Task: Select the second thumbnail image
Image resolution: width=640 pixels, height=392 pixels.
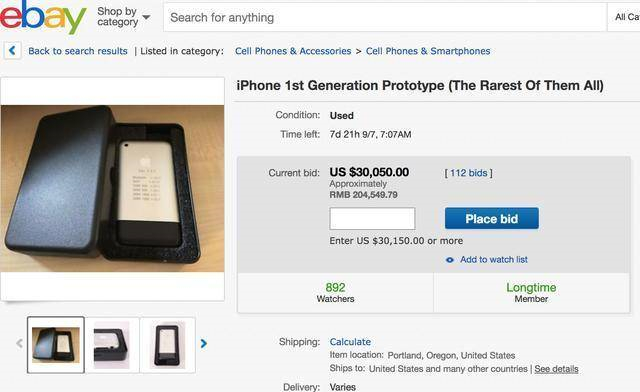Action: [x=112, y=345]
